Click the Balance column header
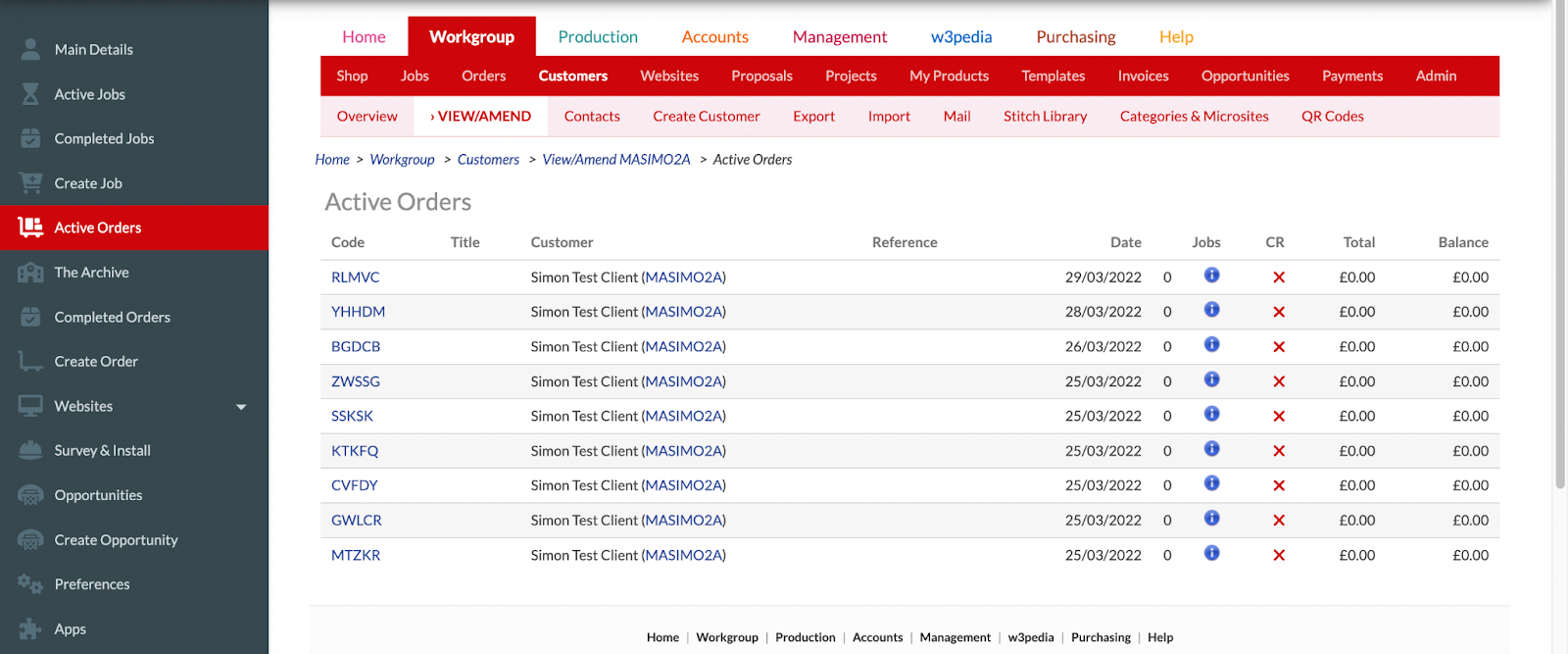 pyautogui.click(x=1463, y=242)
